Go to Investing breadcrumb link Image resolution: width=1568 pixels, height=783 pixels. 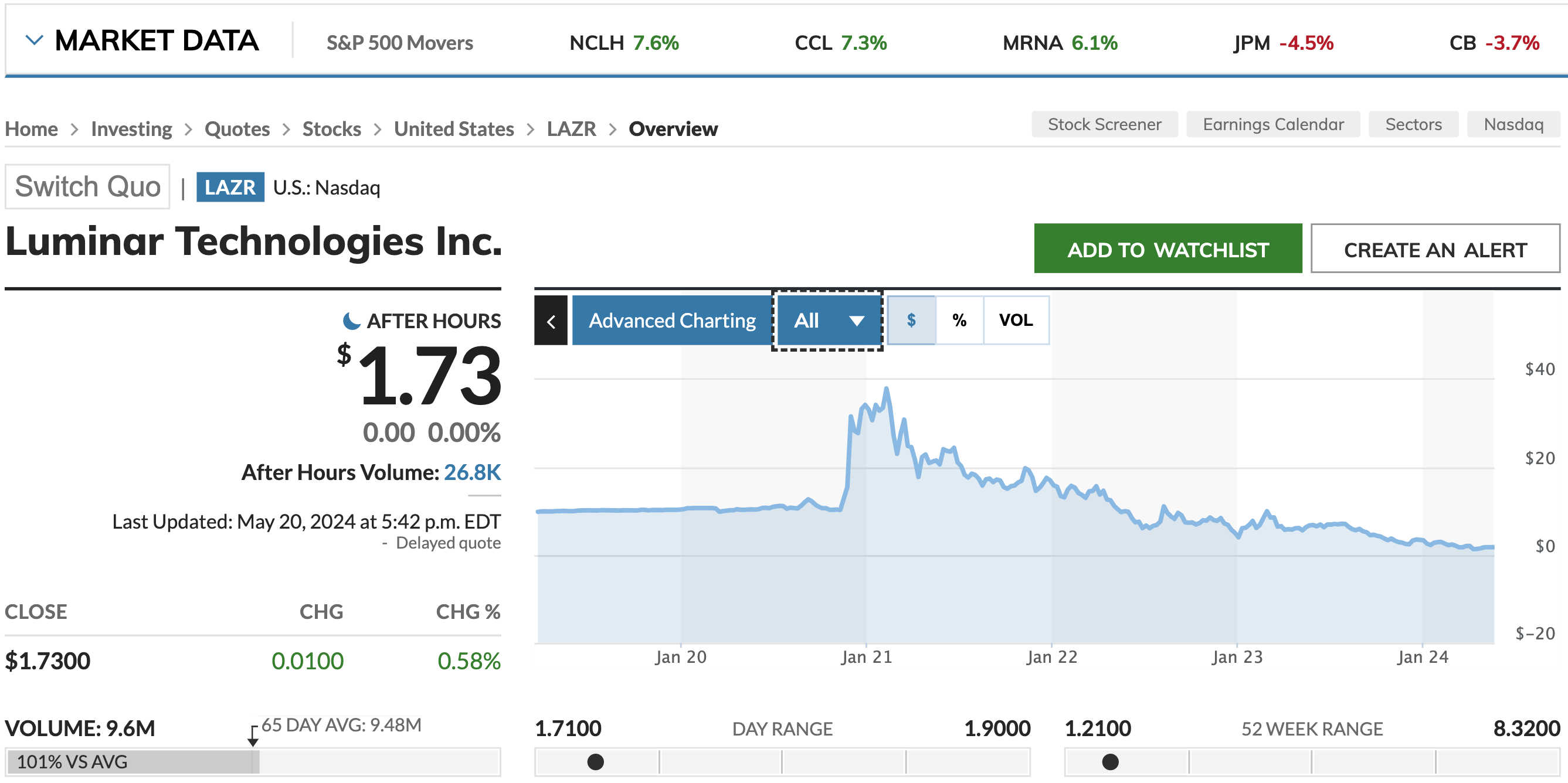click(131, 129)
